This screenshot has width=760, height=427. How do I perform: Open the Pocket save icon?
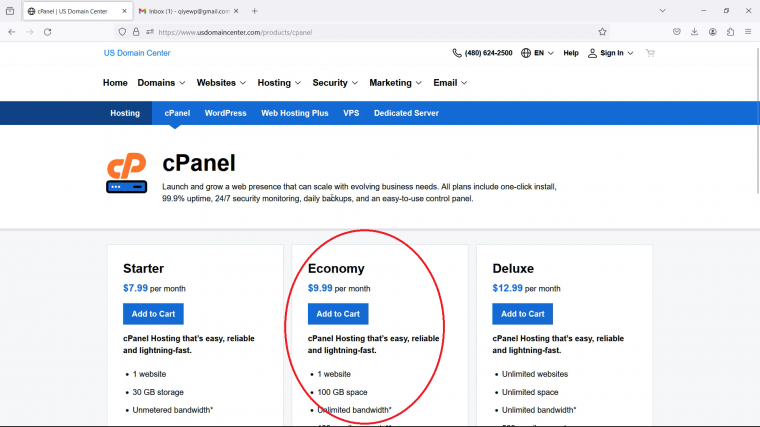point(677,32)
